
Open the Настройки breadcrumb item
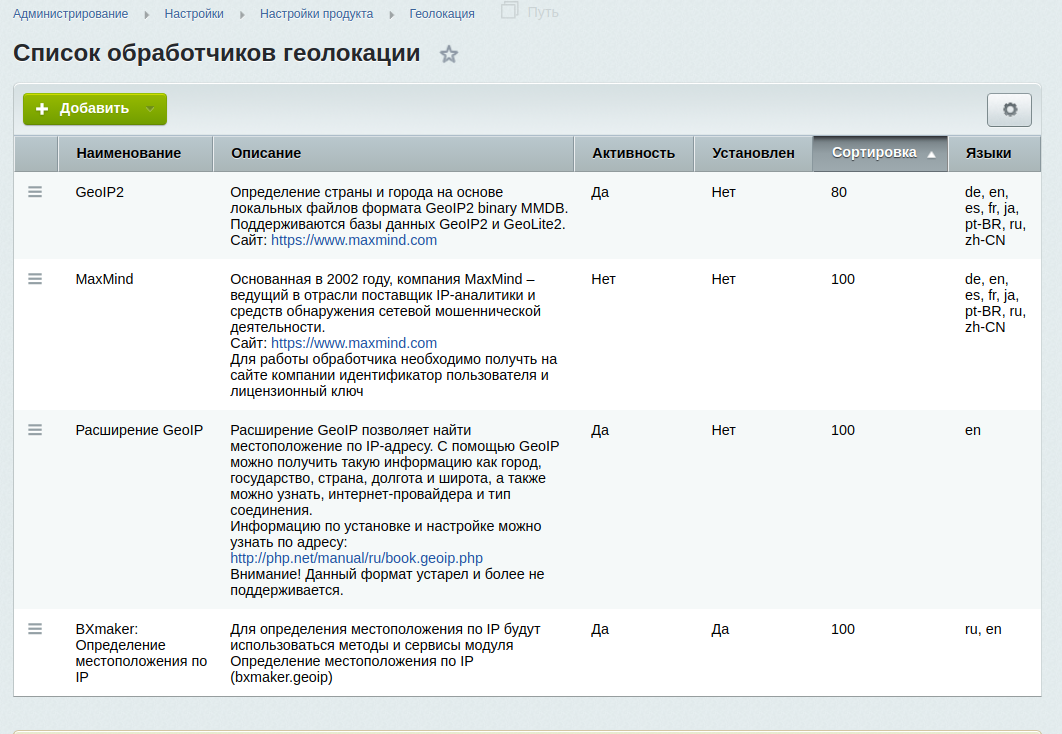[x=194, y=14]
